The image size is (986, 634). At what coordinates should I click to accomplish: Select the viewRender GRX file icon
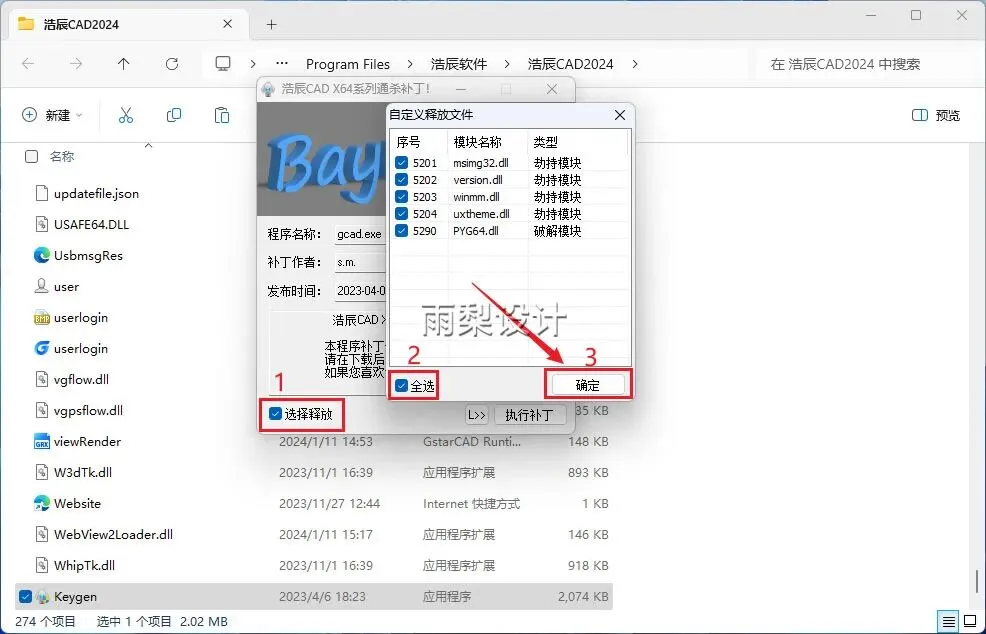[42, 442]
